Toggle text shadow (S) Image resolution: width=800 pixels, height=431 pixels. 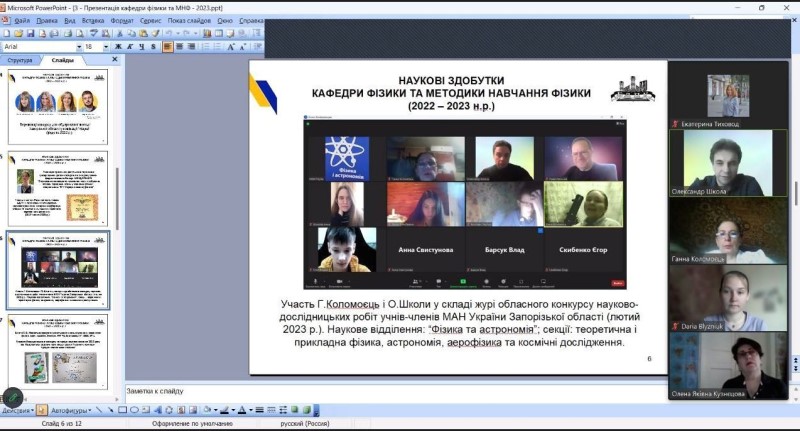pyautogui.click(x=153, y=46)
